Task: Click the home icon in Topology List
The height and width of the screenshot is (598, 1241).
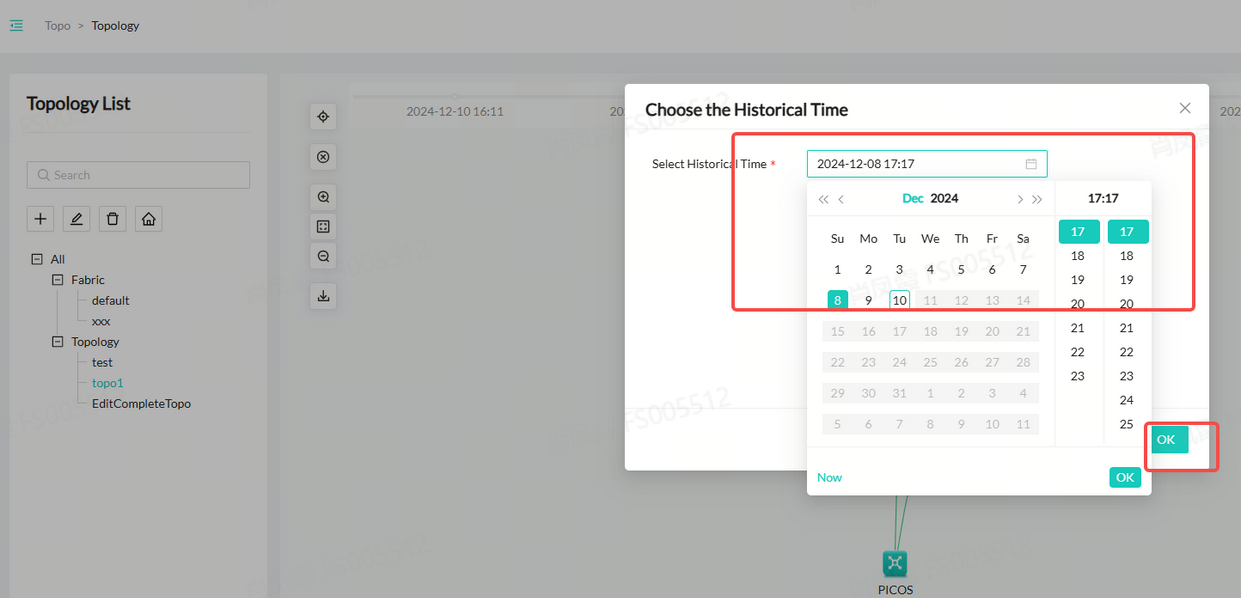Action: (x=149, y=219)
